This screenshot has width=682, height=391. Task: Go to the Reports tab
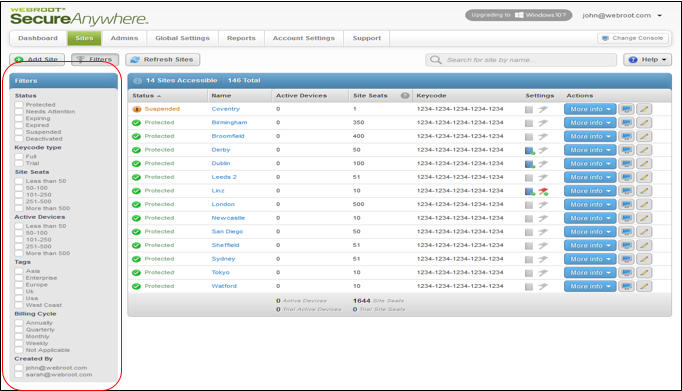(x=241, y=38)
